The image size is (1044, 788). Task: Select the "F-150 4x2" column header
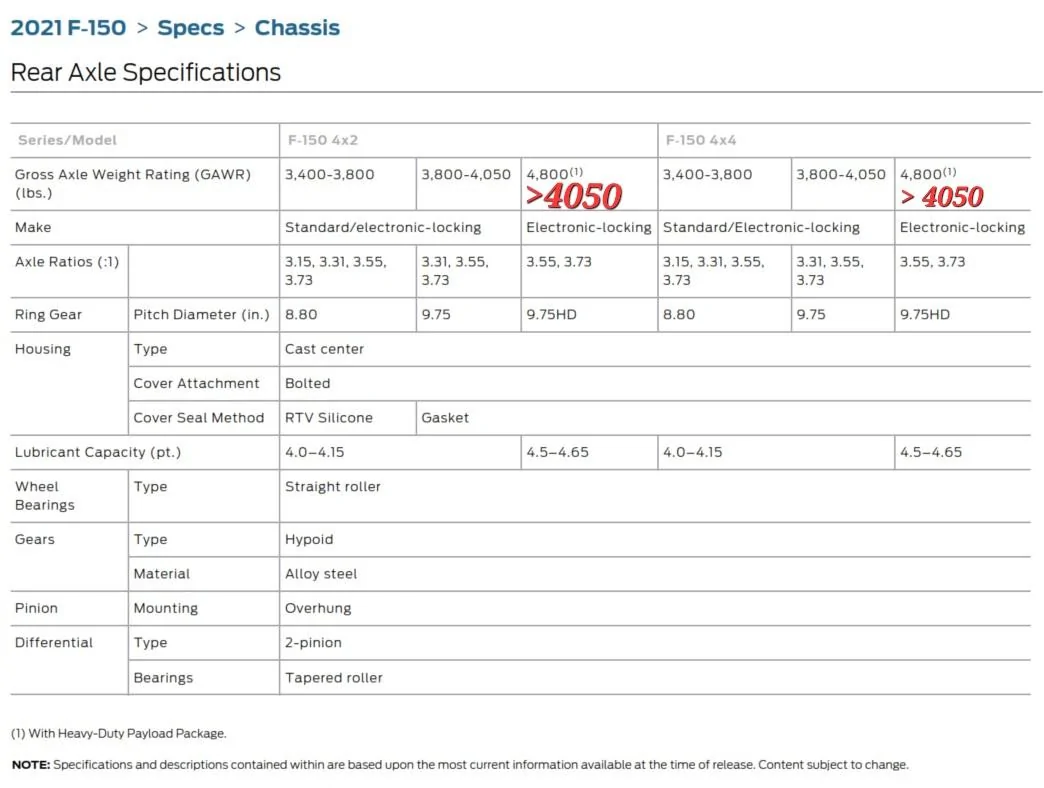coord(324,140)
